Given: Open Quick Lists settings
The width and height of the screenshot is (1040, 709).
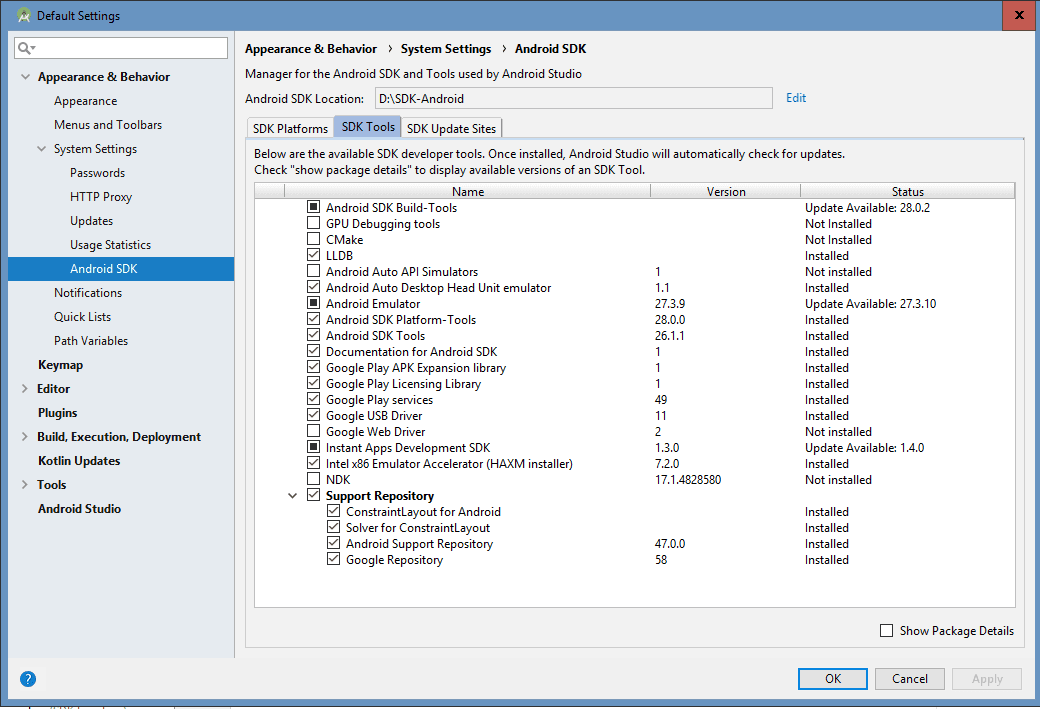Looking at the screenshot, I should point(83,316).
